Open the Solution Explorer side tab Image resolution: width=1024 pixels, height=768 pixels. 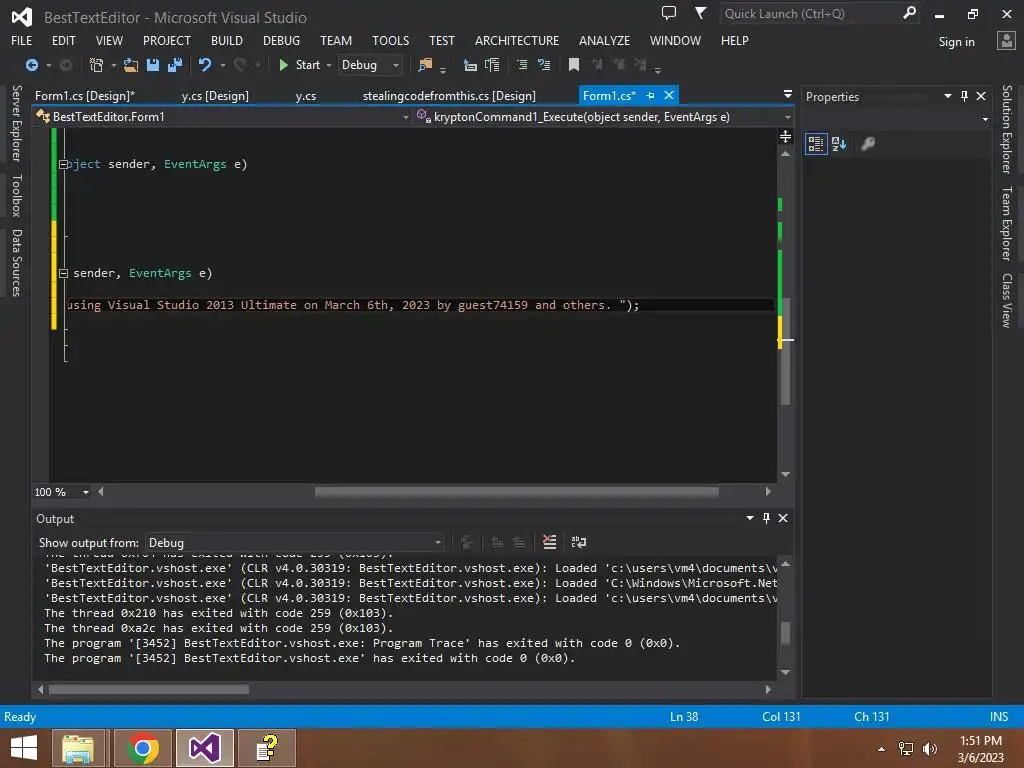coord(1006,129)
